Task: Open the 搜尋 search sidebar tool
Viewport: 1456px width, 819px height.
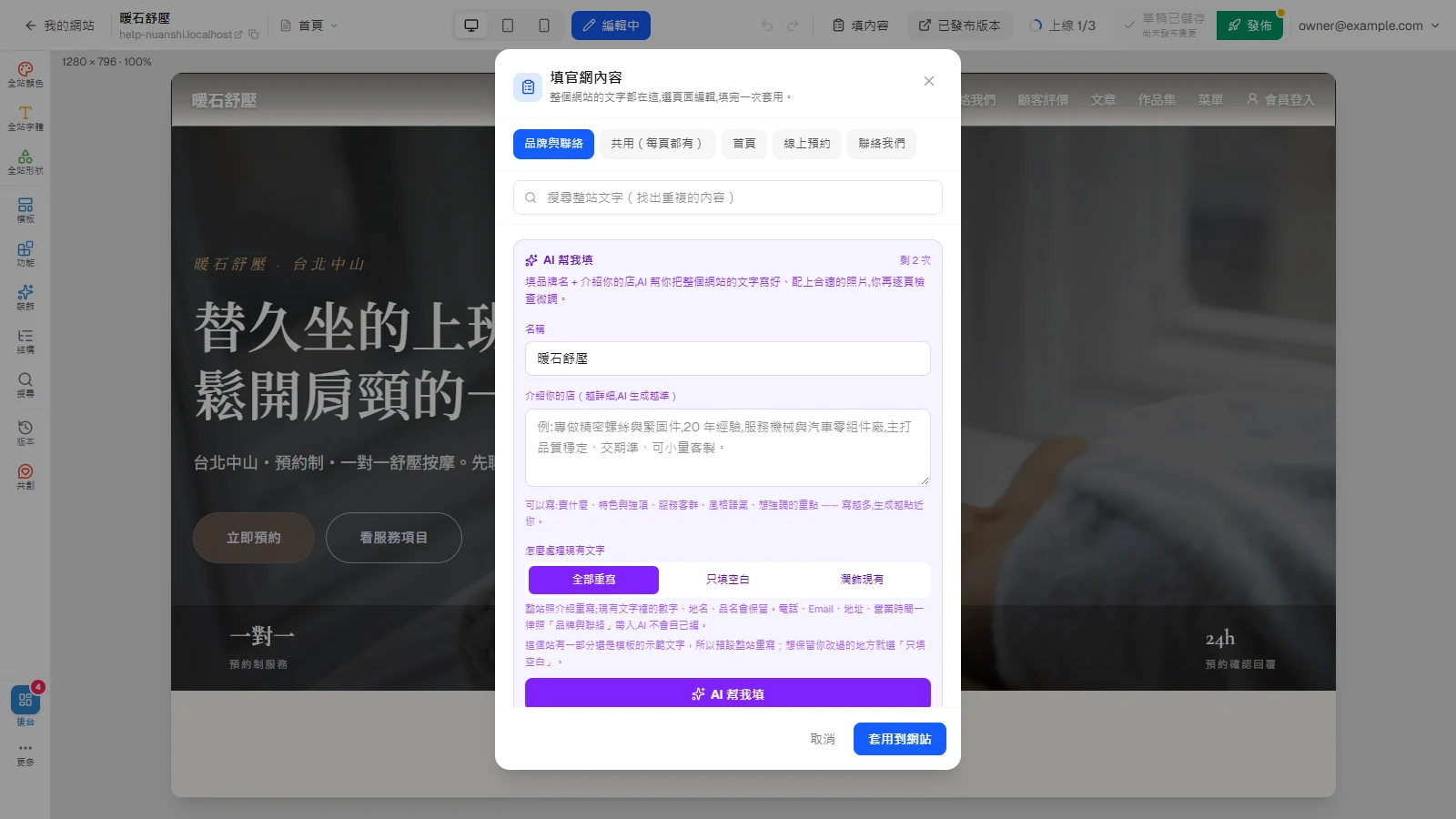Action: [25, 385]
